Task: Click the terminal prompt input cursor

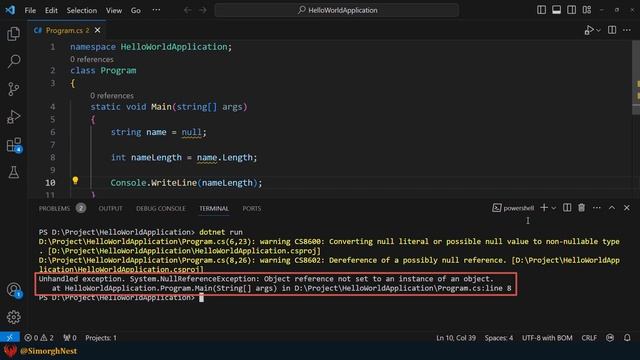Action: point(201,298)
